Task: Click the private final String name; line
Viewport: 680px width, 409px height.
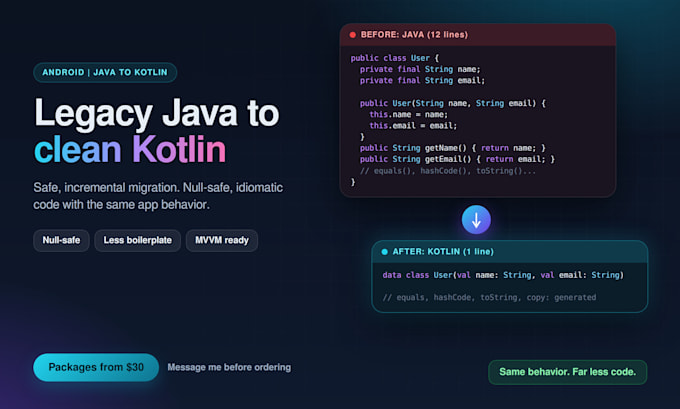Action: coord(420,69)
